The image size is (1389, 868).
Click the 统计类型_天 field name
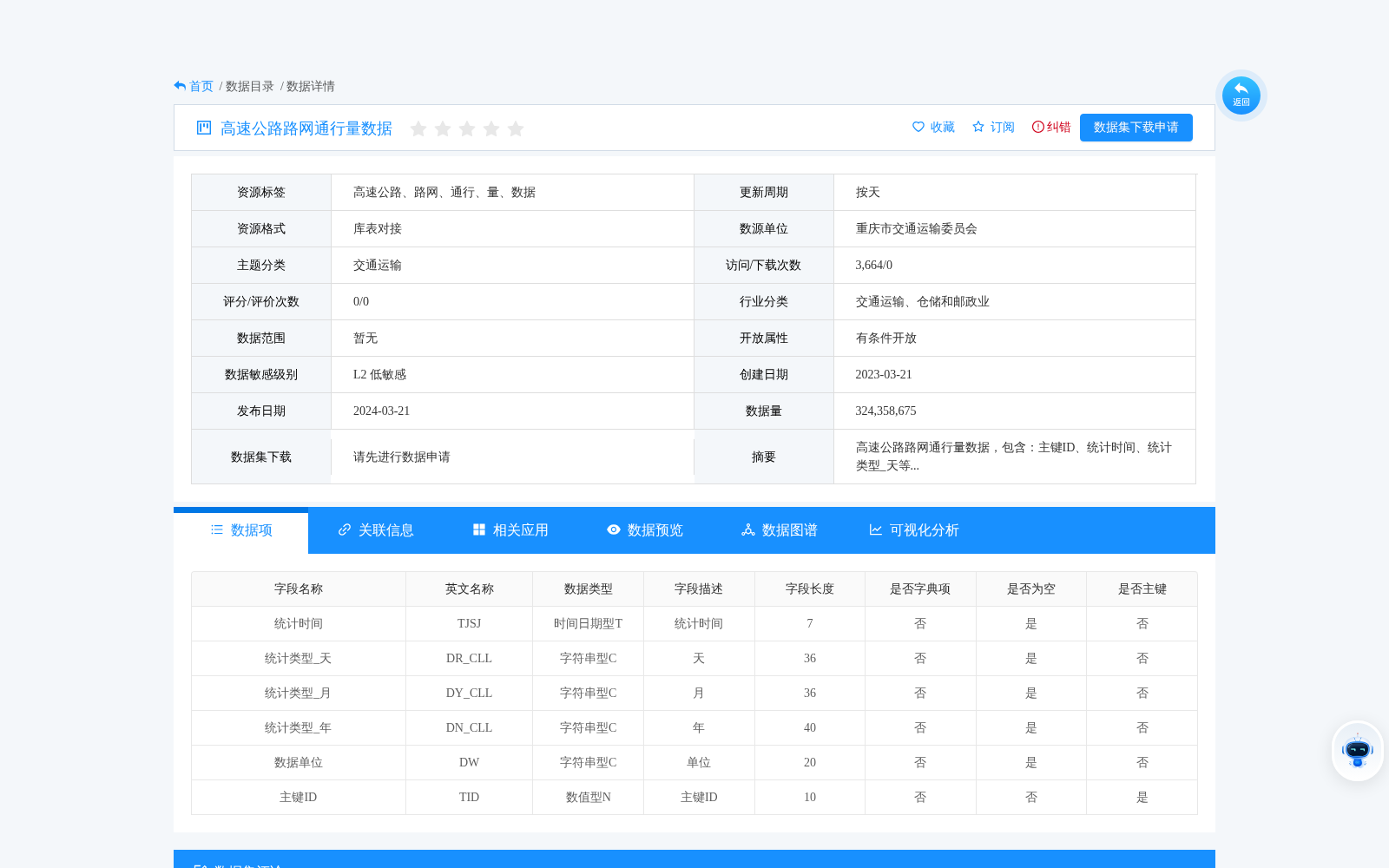tap(299, 659)
